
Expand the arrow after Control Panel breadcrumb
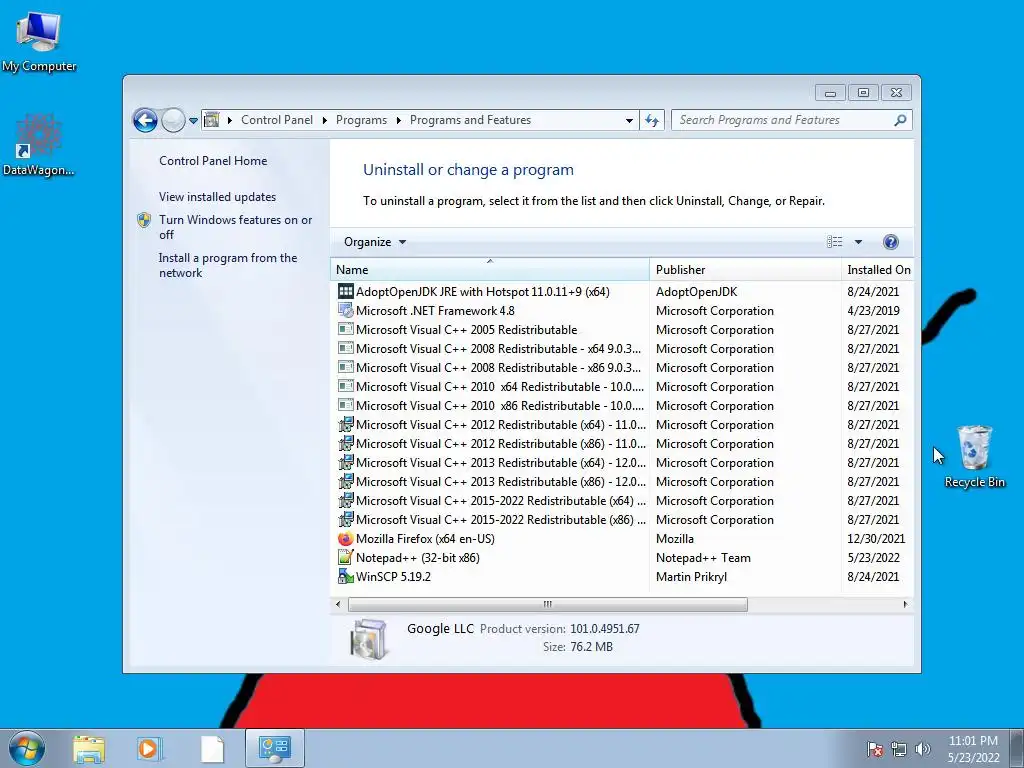(325, 120)
